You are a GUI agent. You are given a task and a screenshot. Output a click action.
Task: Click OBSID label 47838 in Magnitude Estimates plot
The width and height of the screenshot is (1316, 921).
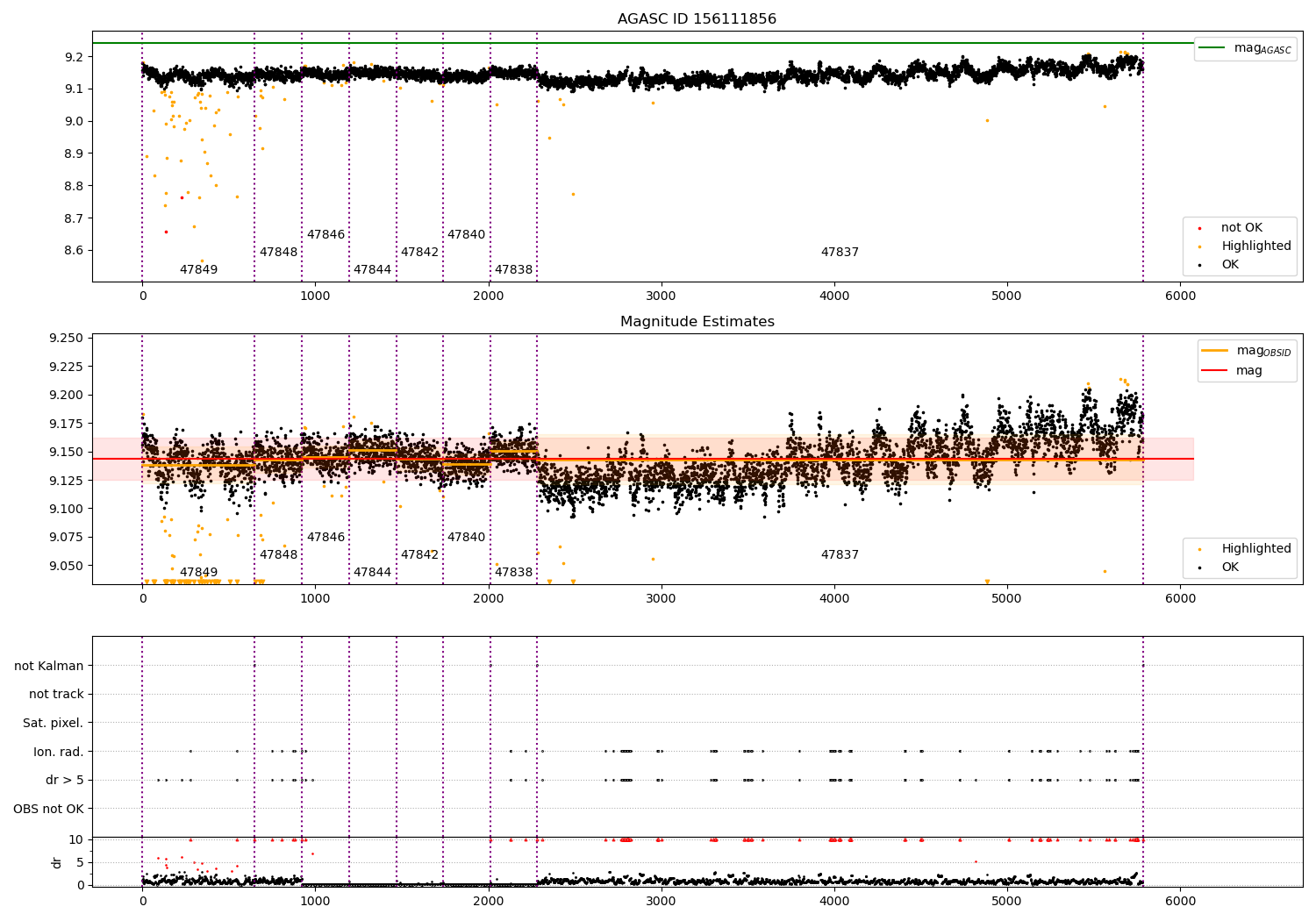(513, 573)
